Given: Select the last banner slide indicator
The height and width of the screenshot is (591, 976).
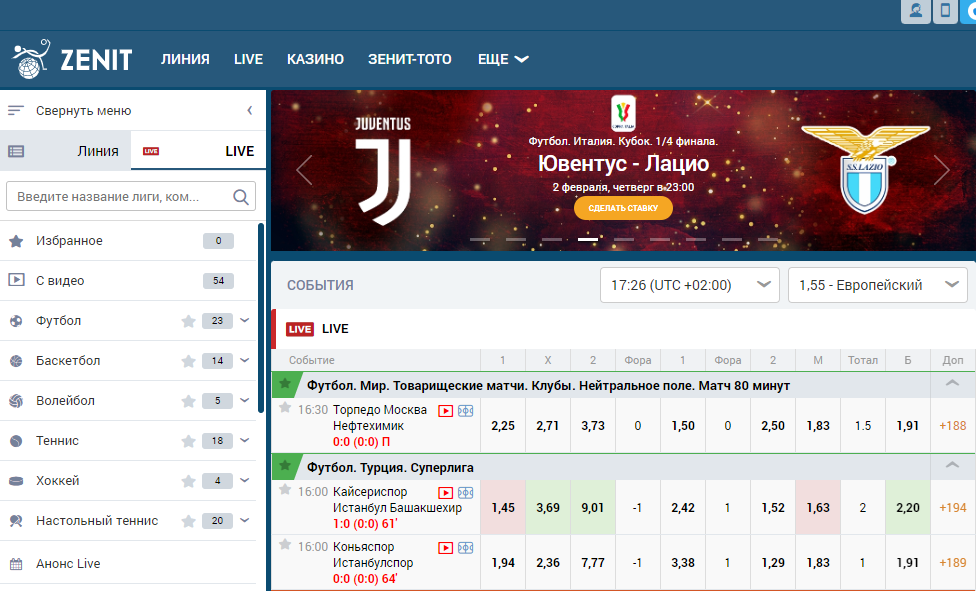Looking at the screenshot, I should 768,239.
